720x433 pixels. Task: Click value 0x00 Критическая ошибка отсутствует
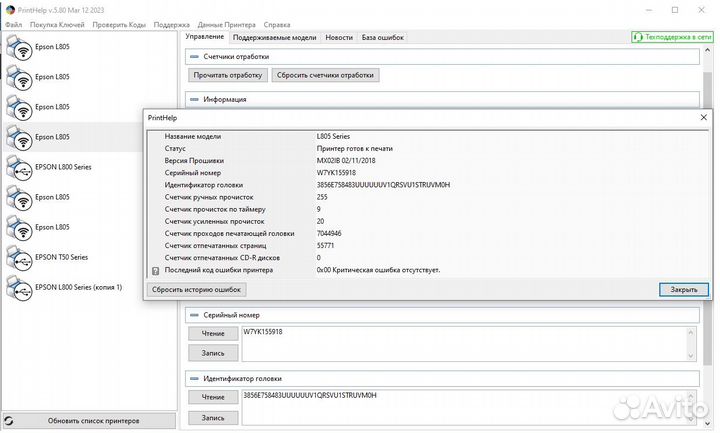pyautogui.click(x=378, y=270)
